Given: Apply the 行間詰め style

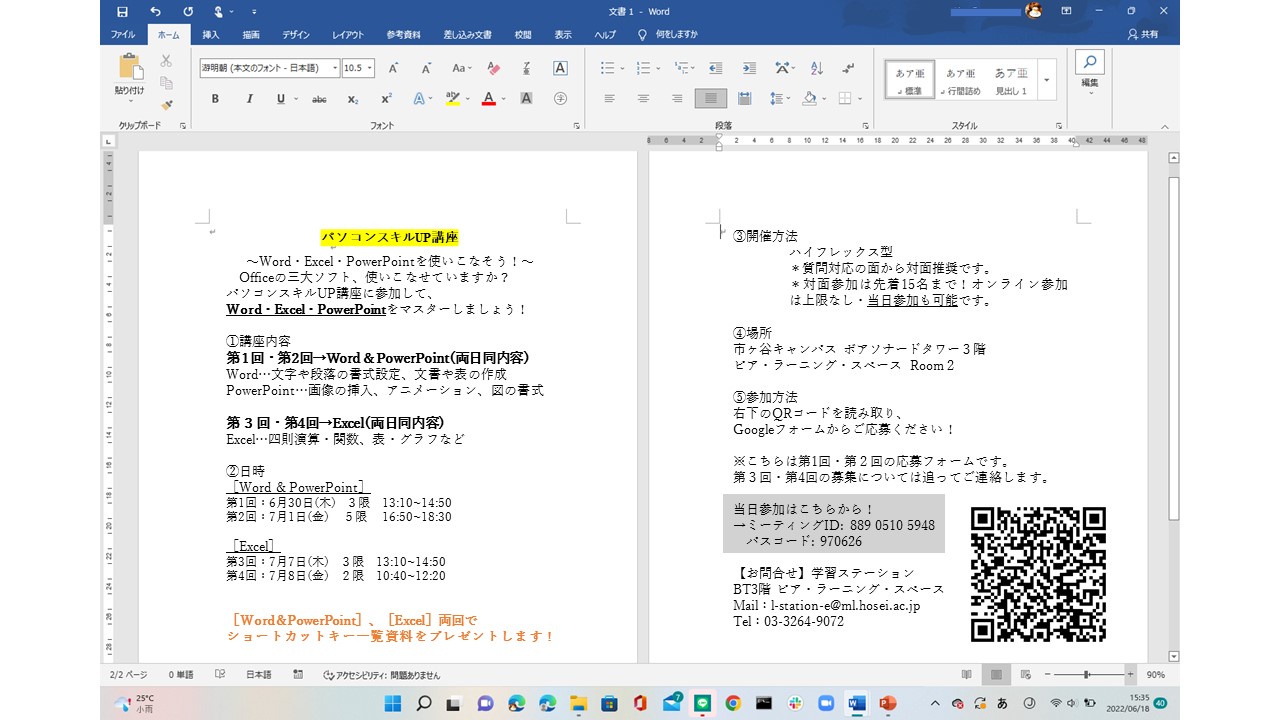Looking at the screenshot, I should [x=960, y=80].
